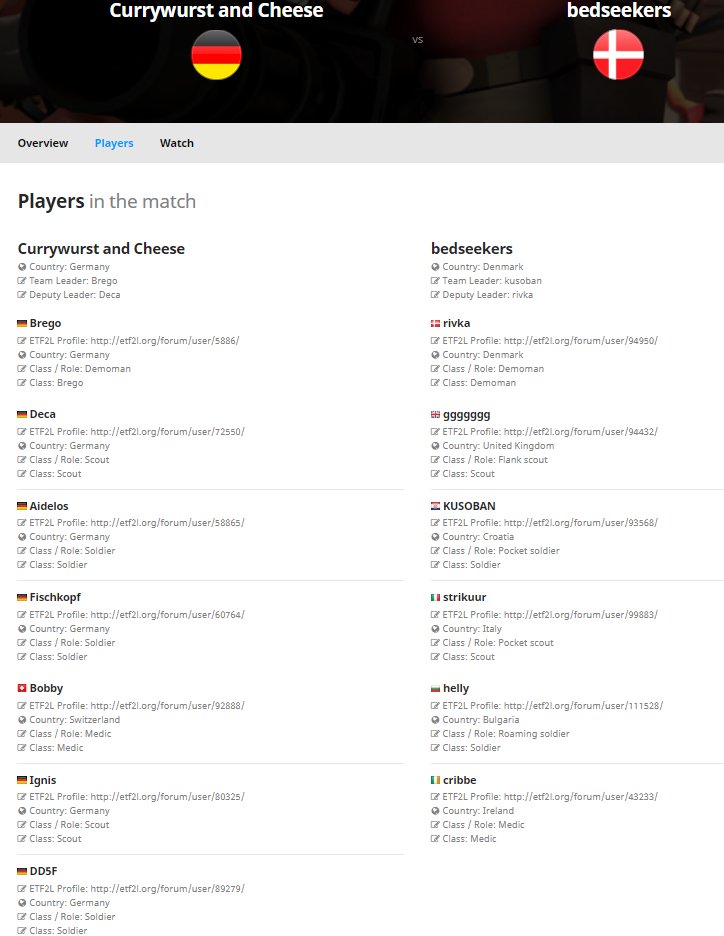Click the UK flag icon beside ggggggg
The image size is (724, 936).
(x=436, y=414)
